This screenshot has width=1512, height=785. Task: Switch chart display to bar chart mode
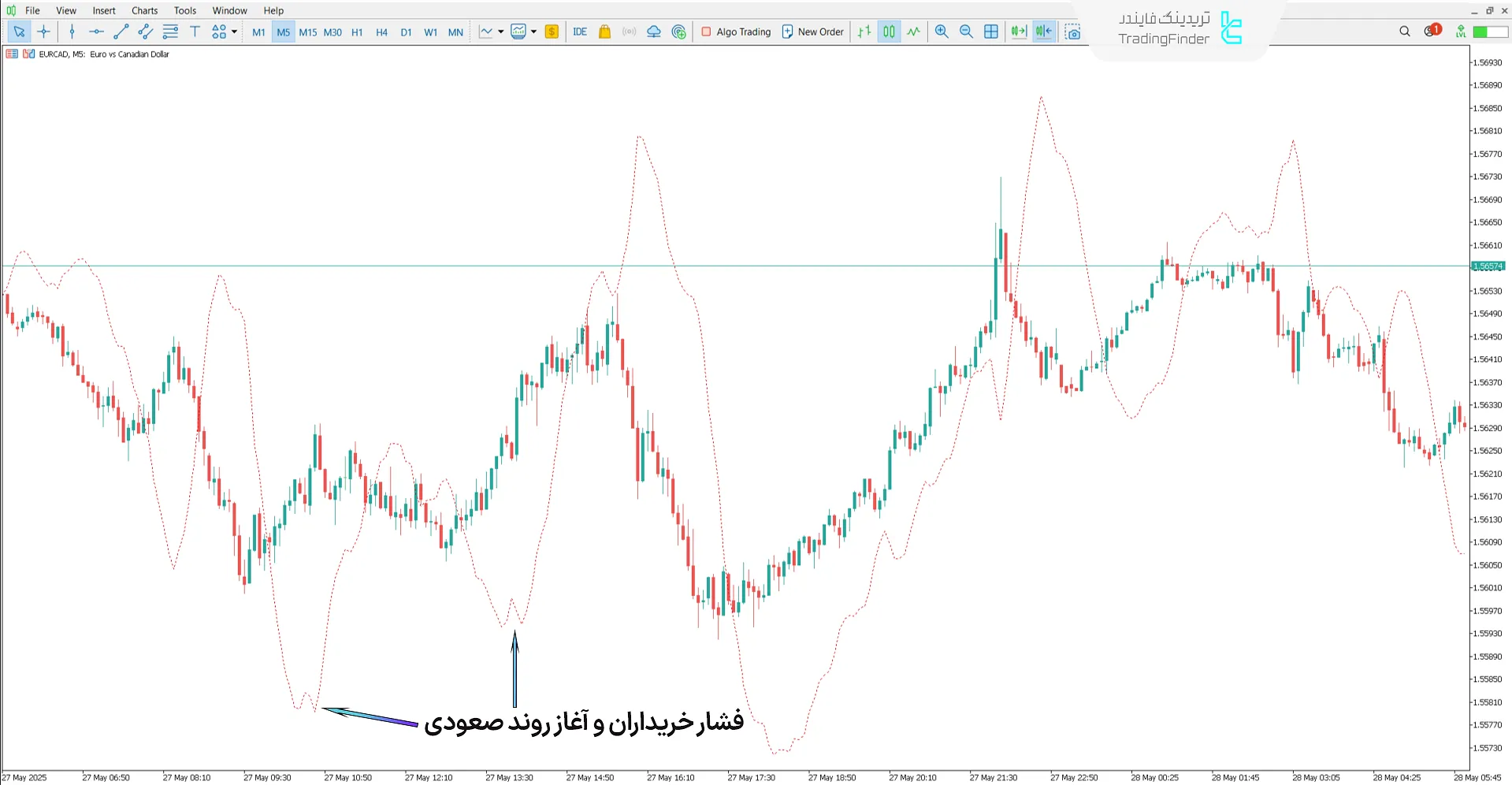pyautogui.click(x=864, y=32)
